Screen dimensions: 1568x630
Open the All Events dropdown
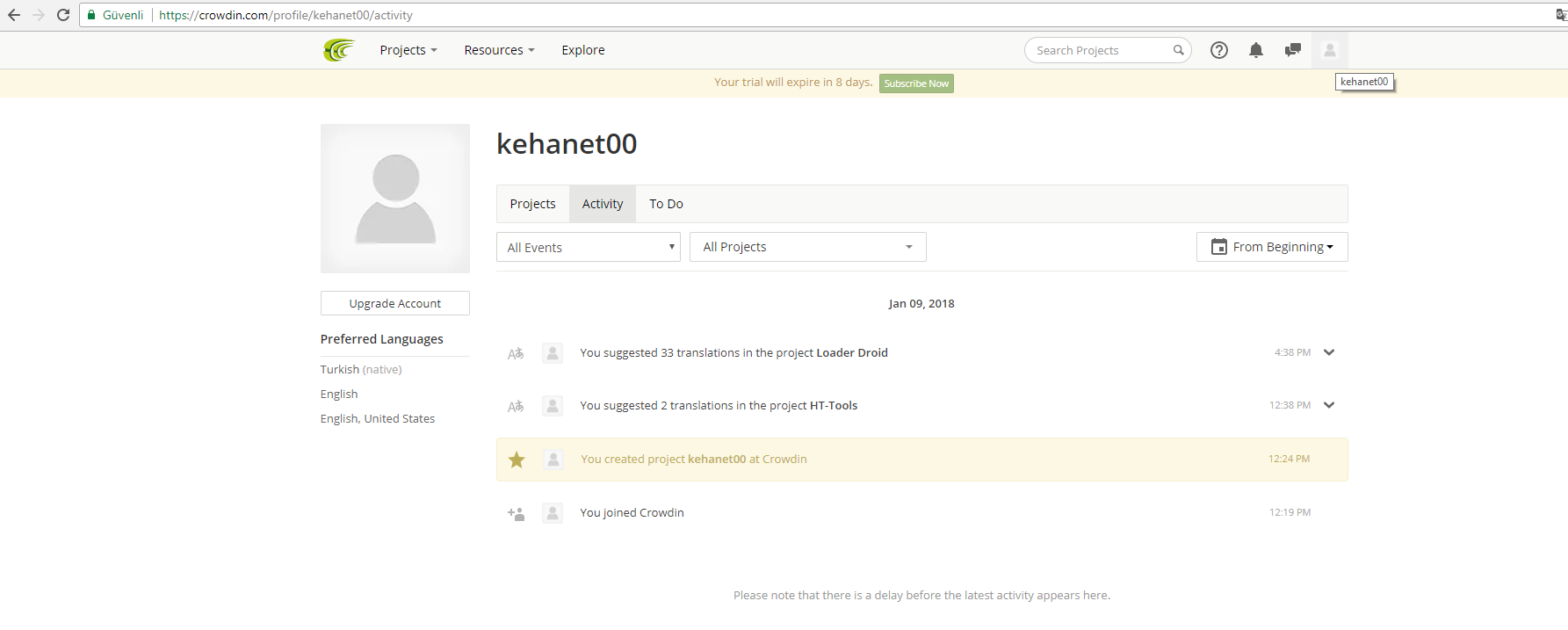click(589, 247)
